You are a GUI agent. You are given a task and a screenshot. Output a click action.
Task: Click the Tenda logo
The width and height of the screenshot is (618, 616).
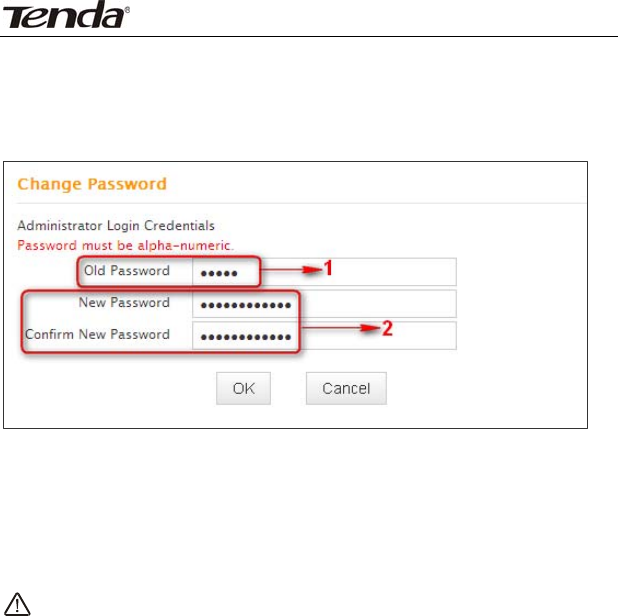66,15
